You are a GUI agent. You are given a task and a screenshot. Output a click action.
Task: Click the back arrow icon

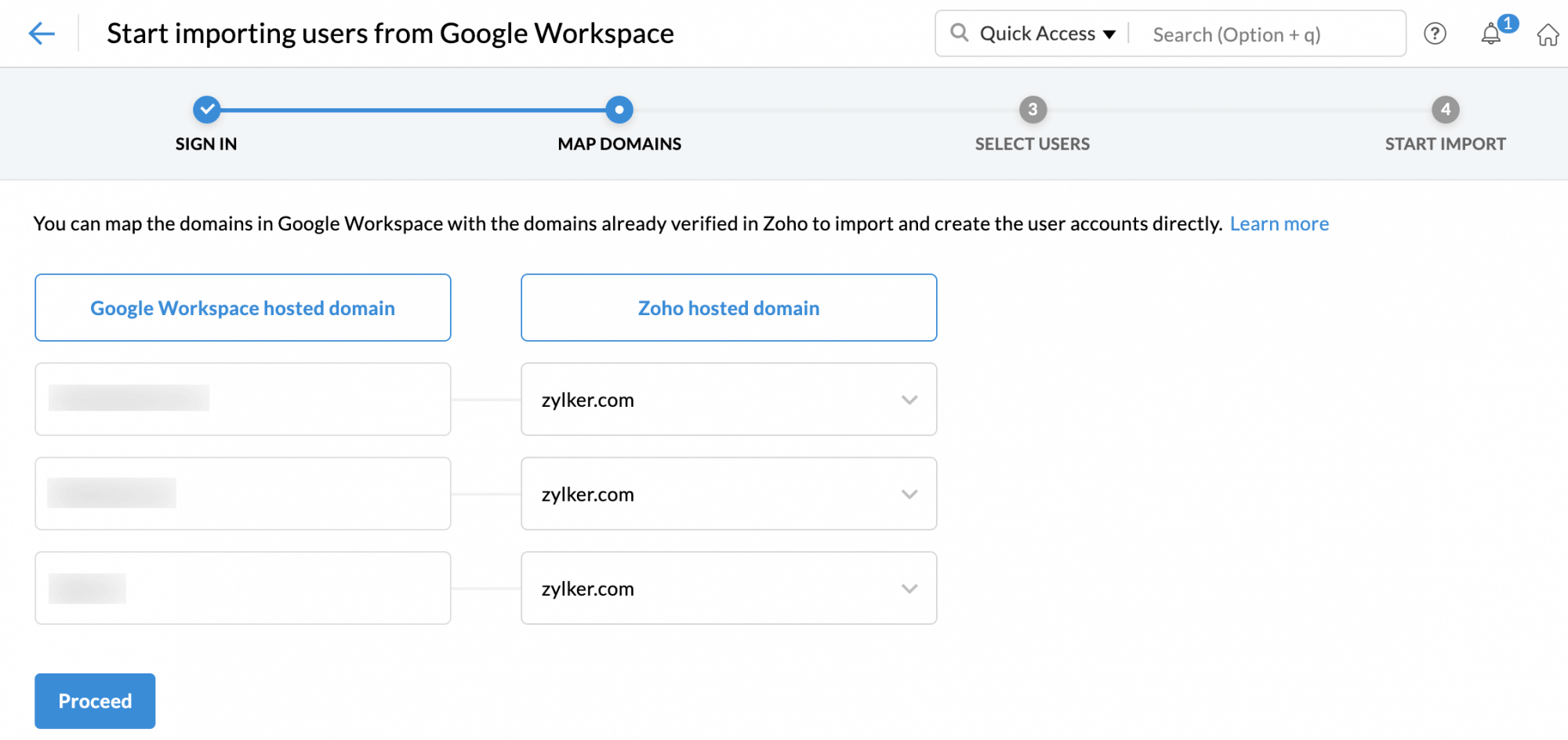(x=42, y=33)
